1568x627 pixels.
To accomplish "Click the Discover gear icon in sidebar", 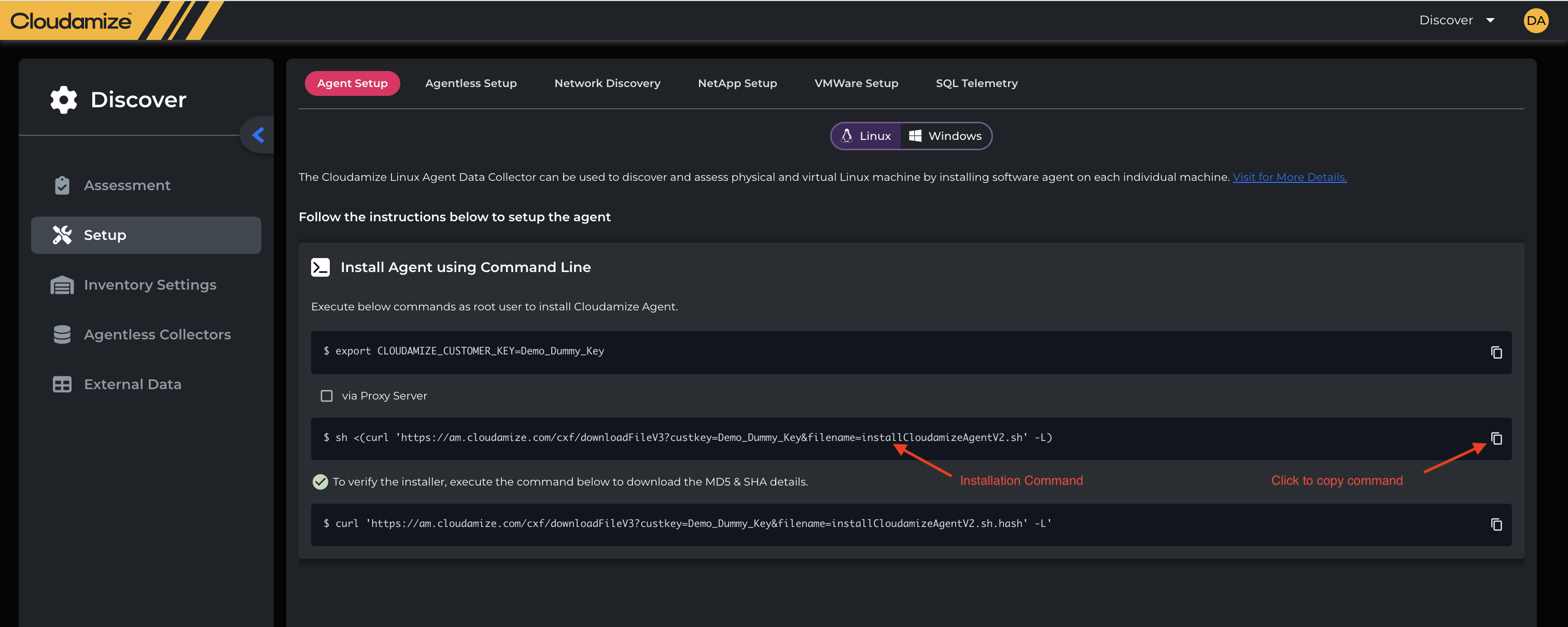I will pyautogui.click(x=63, y=99).
